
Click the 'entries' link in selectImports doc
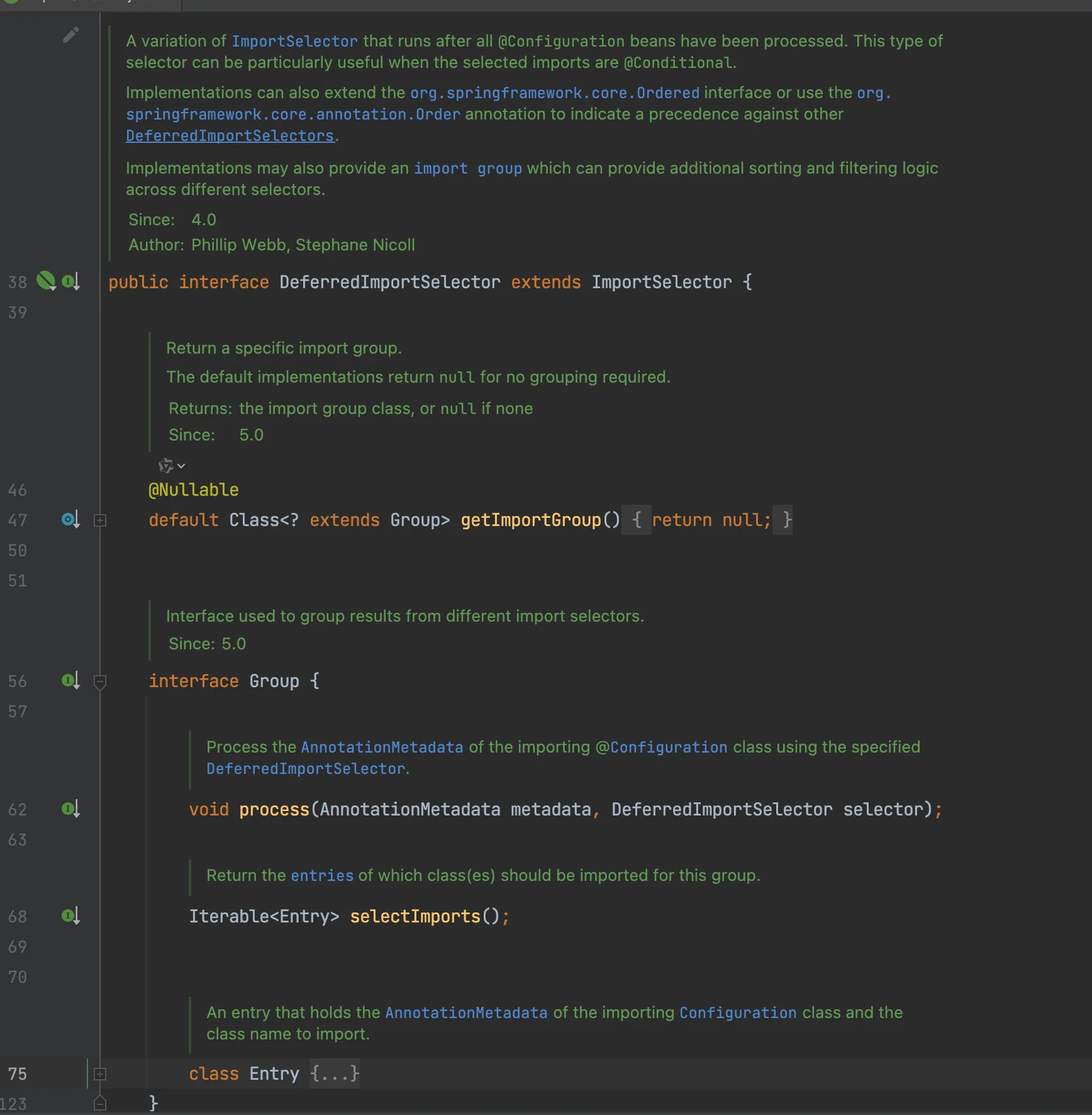point(321,876)
